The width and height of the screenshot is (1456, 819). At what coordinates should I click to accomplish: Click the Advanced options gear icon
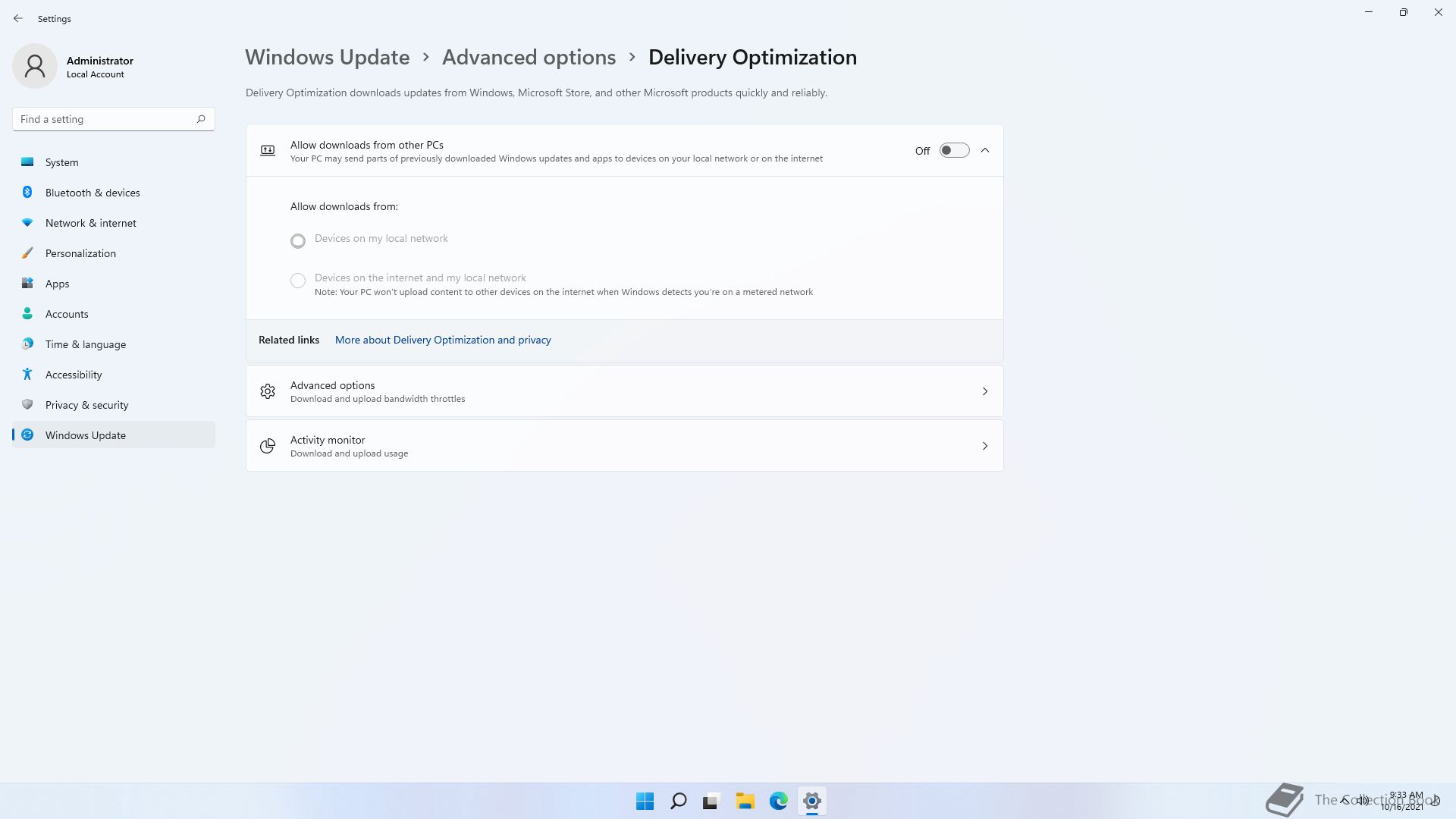(268, 391)
